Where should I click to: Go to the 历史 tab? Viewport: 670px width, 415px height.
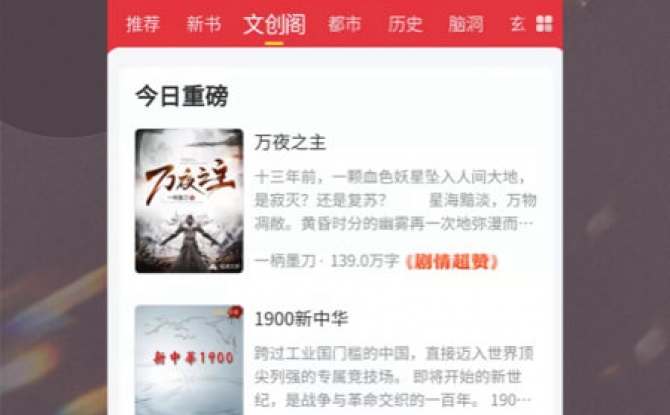[x=405, y=24]
